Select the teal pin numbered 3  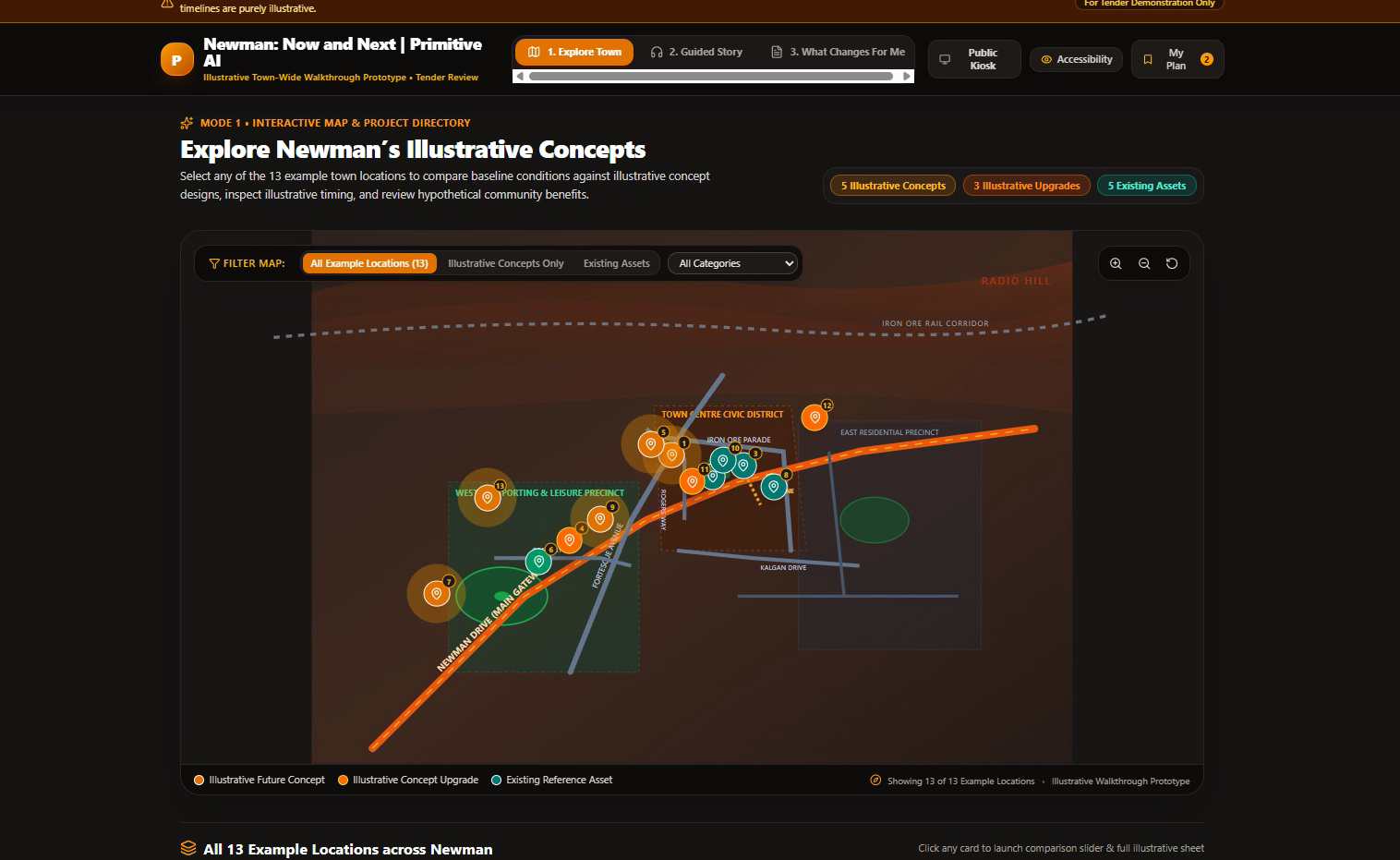pyautogui.click(x=743, y=465)
